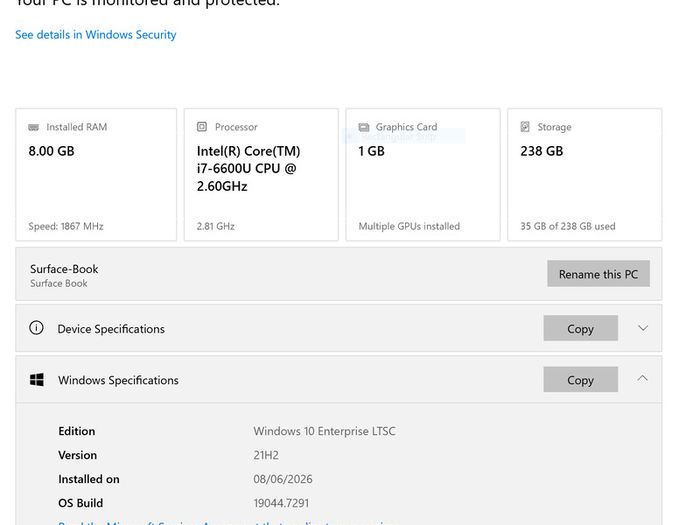Click the Windows Specifications heading

tap(118, 380)
